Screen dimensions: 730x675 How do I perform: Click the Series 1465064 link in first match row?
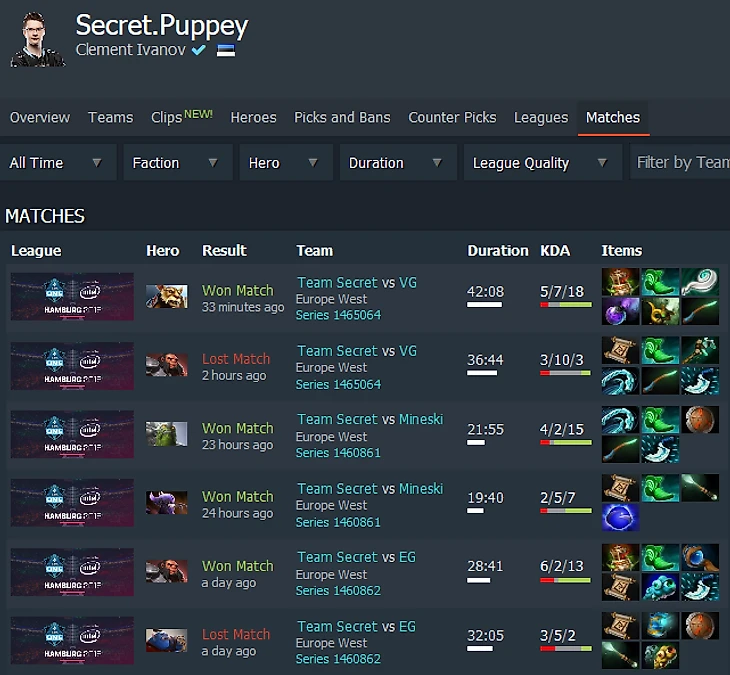338,315
